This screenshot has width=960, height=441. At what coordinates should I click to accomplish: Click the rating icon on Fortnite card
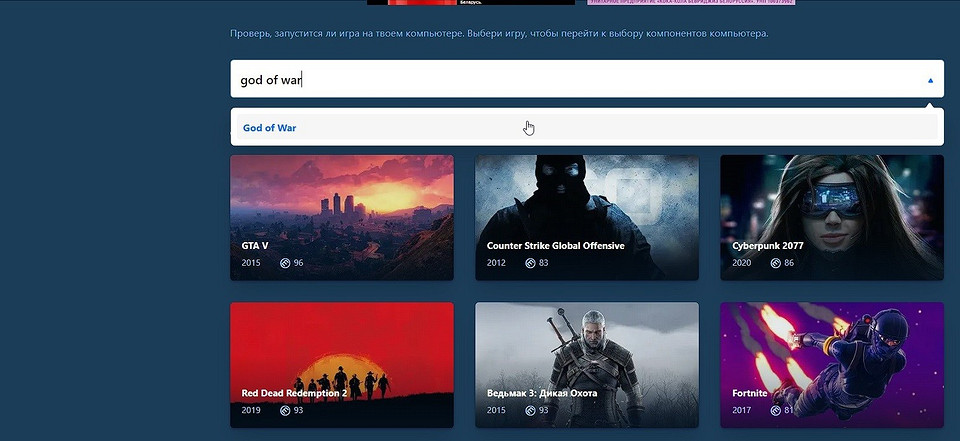[775, 411]
